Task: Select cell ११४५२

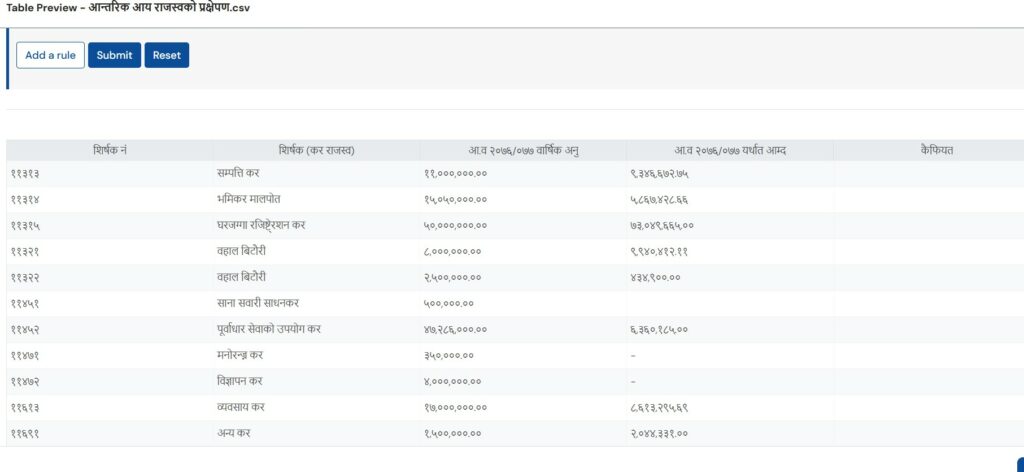Action: (x=110, y=330)
